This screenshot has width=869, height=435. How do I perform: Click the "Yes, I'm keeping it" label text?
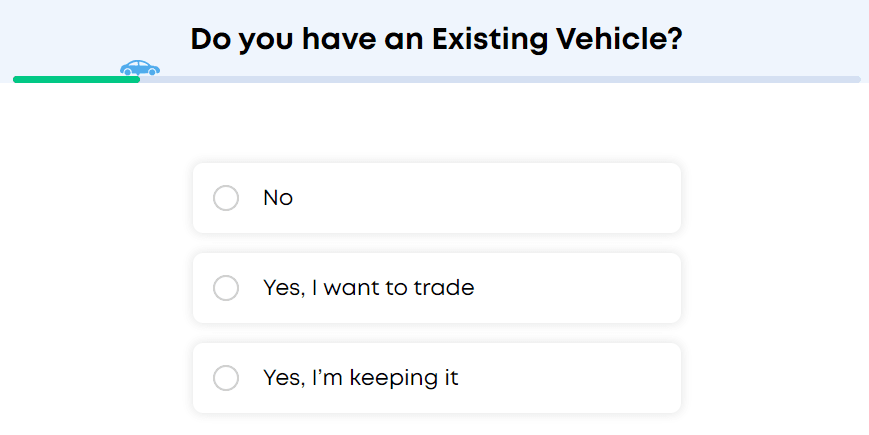click(360, 378)
